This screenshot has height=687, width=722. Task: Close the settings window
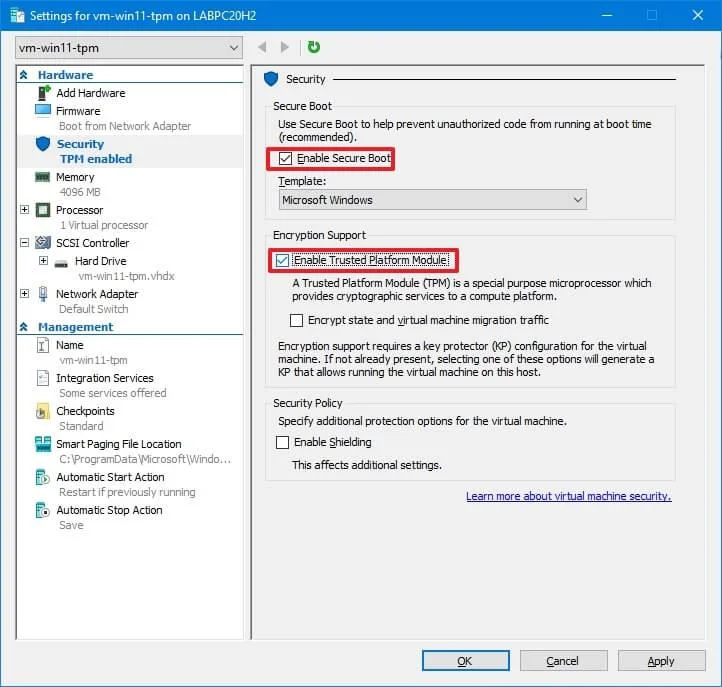[x=698, y=15]
